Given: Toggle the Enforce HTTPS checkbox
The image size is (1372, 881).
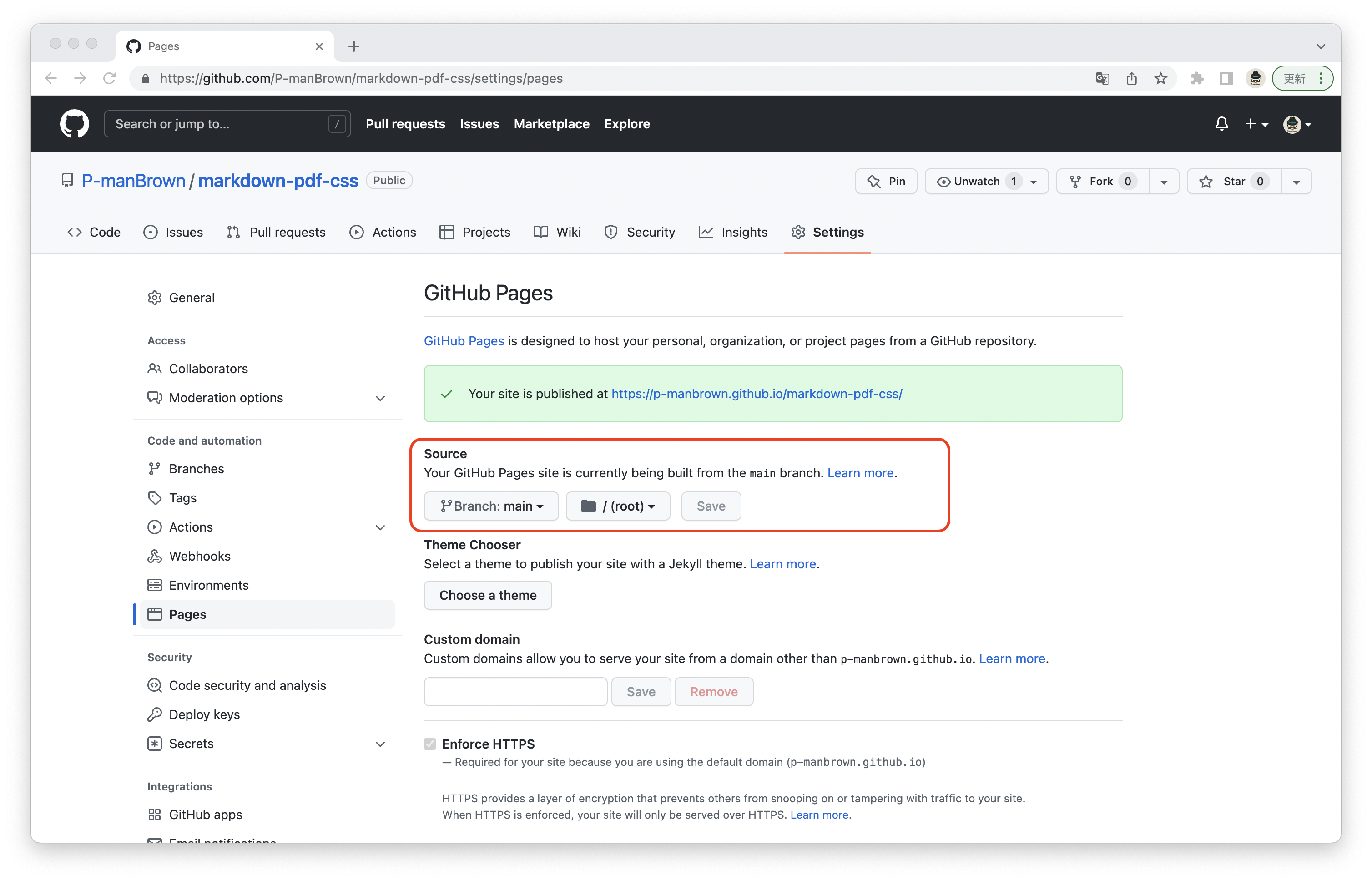Looking at the screenshot, I should 430,744.
